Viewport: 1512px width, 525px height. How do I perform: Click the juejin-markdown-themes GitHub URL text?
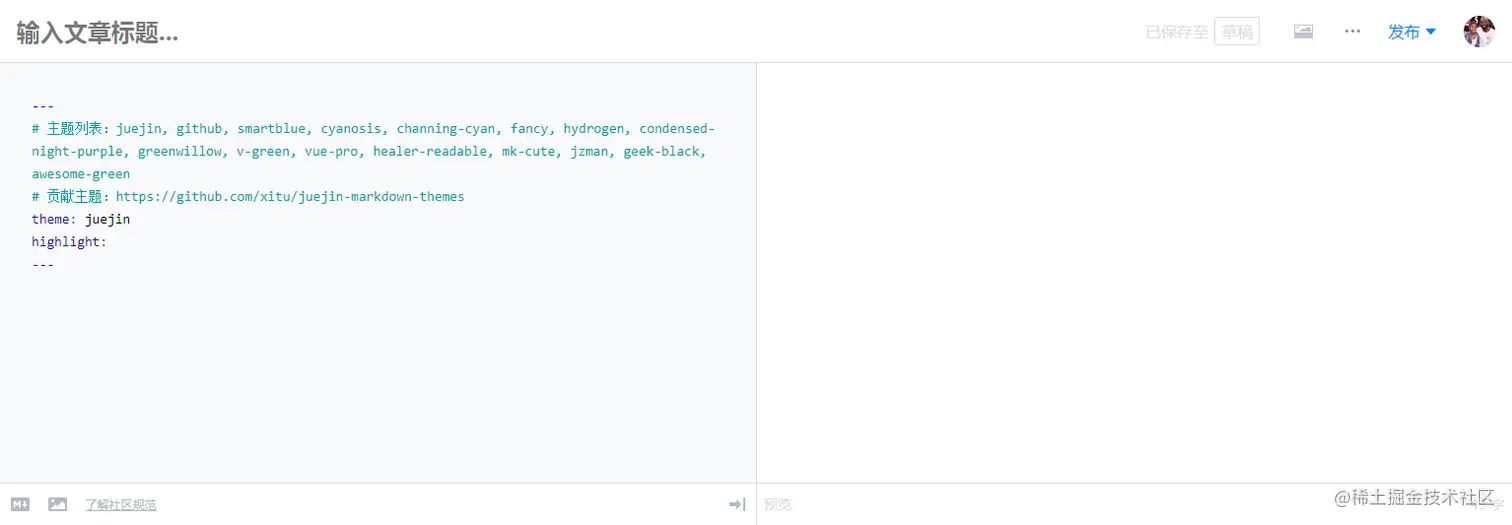tap(290, 196)
